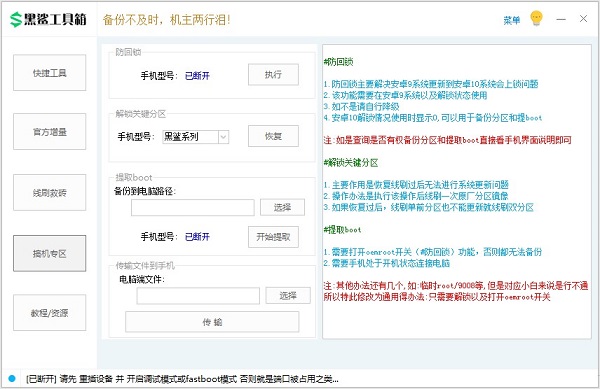Click 选择 beside computer file field

[x=288, y=296]
